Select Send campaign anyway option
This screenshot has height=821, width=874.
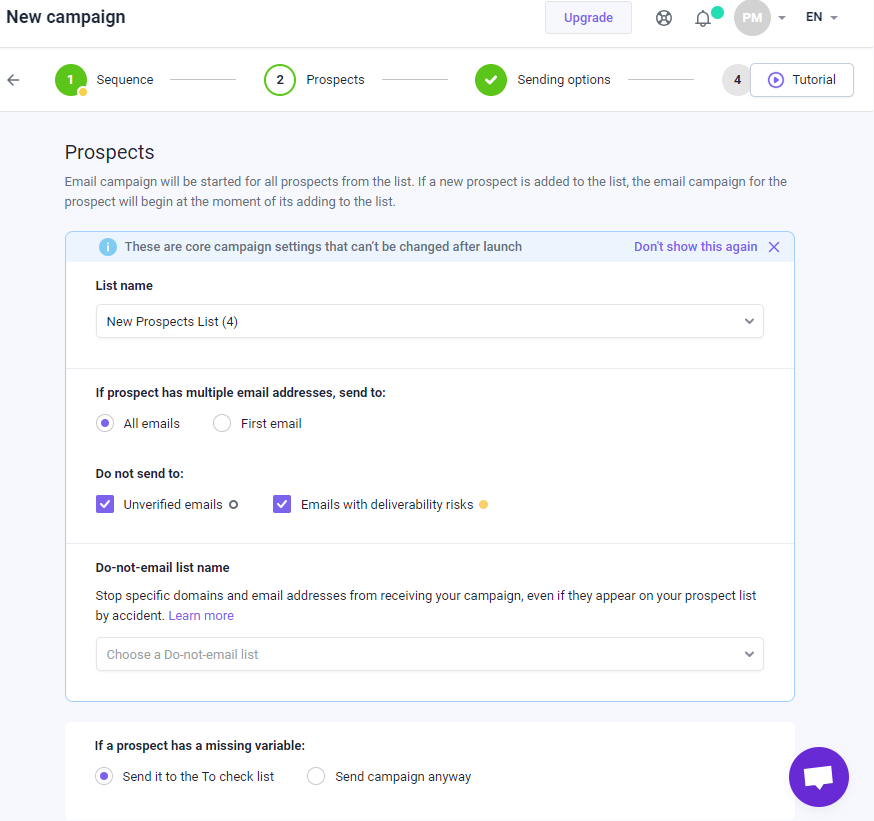pos(316,776)
